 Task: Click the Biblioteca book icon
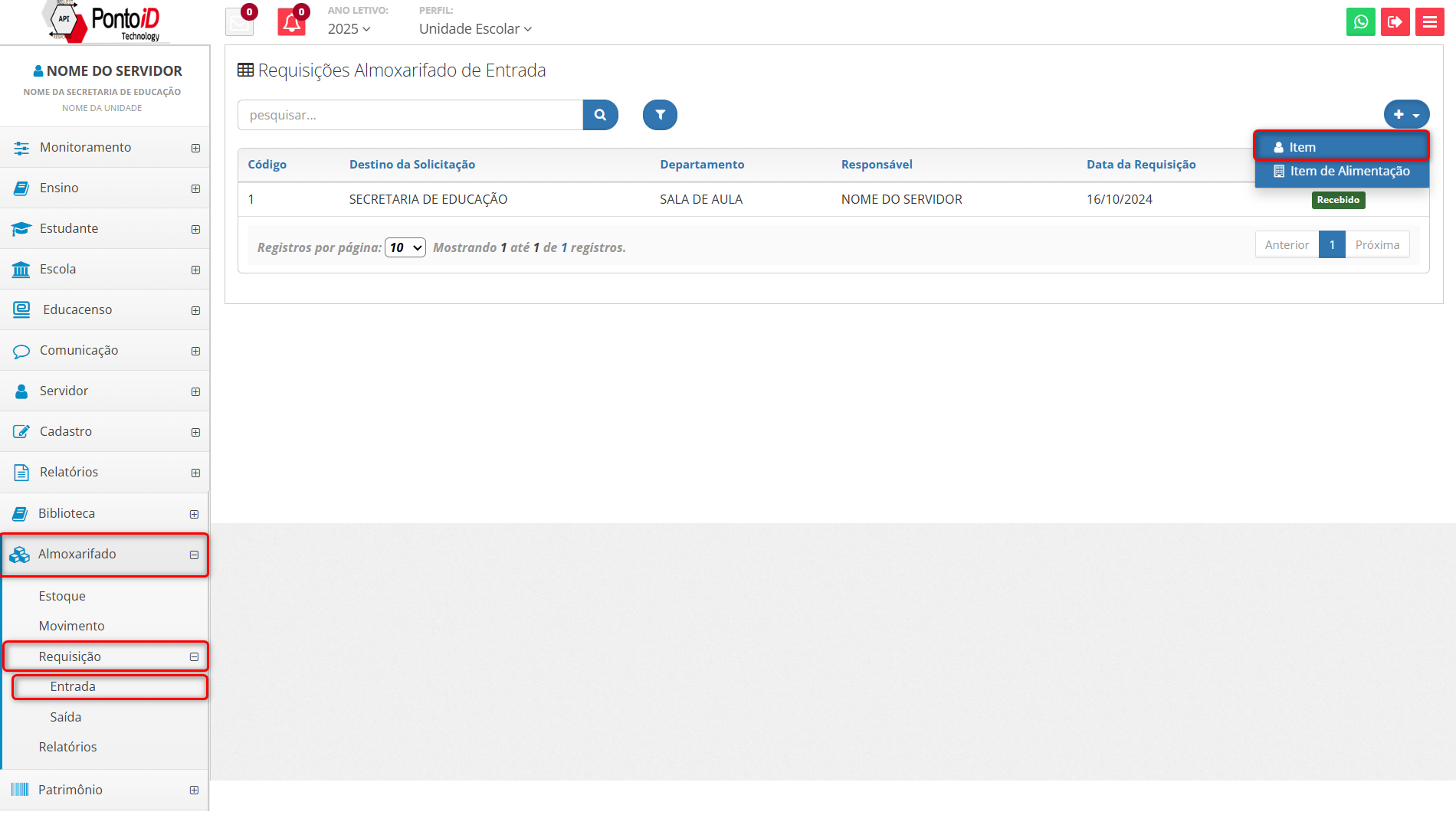20,514
